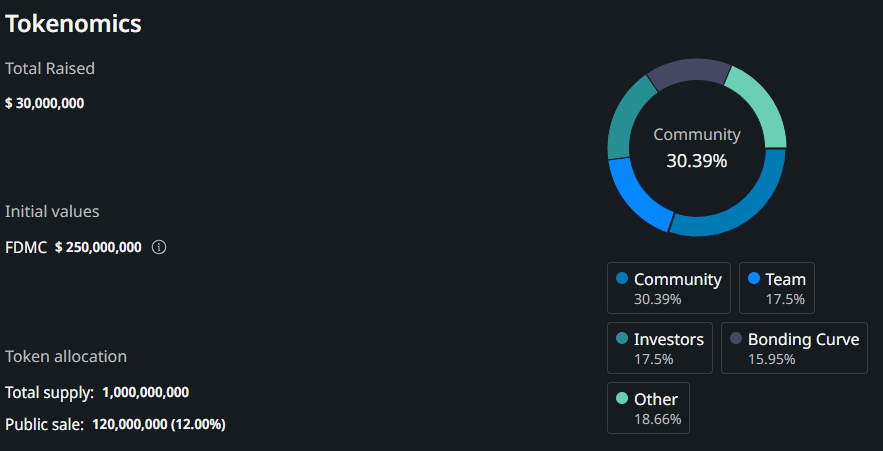Toggle the Other 18.66% legend item
The height and width of the screenshot is (451, 883).
click(648, 408)
